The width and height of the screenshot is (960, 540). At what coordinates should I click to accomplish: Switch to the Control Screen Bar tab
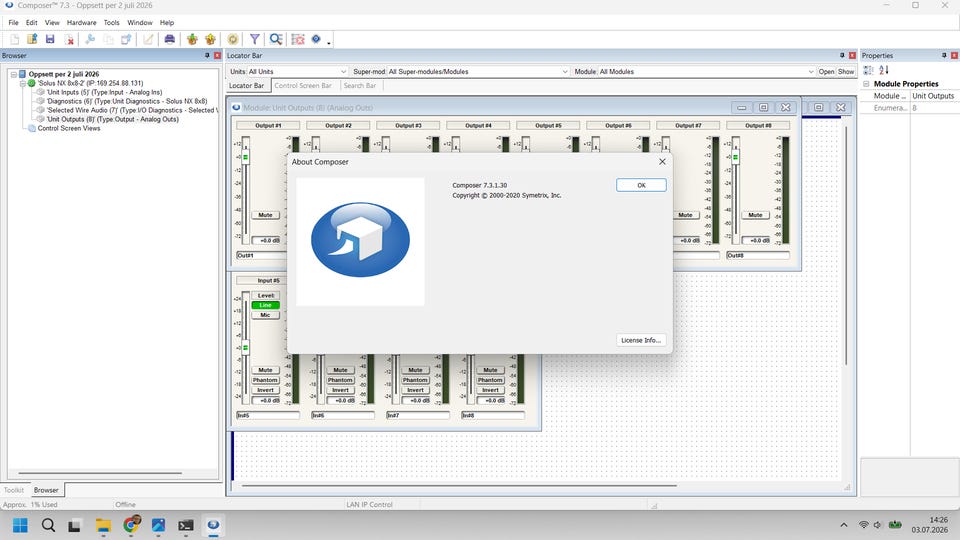point(303,86)
